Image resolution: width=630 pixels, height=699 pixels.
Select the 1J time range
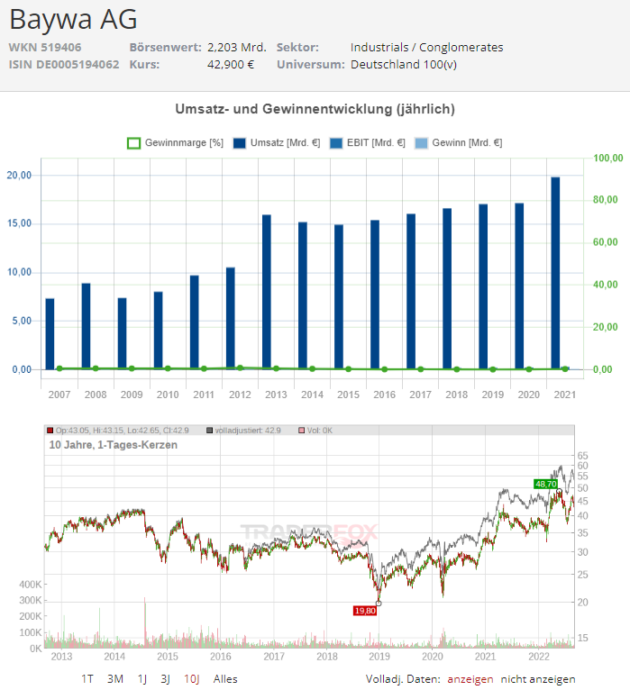click(142, 679)
